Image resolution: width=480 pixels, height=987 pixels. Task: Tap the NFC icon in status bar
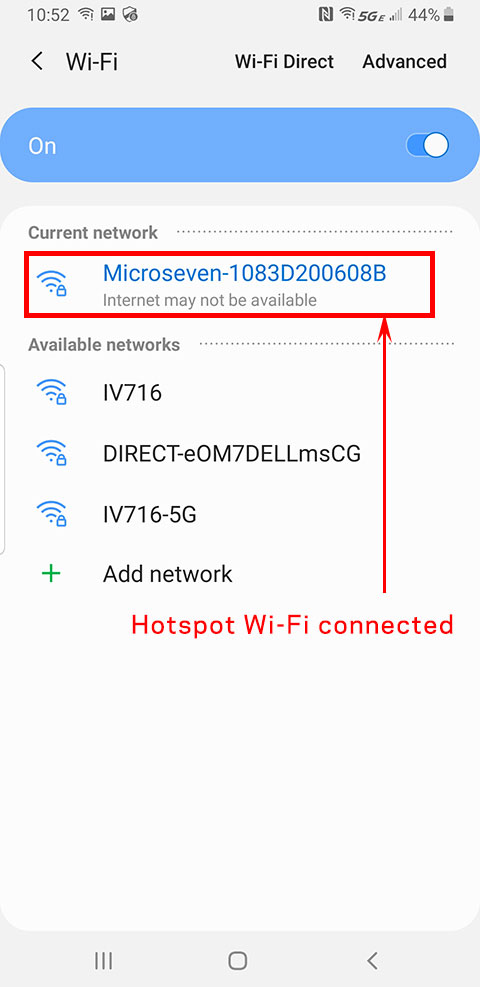pos(326,15)
